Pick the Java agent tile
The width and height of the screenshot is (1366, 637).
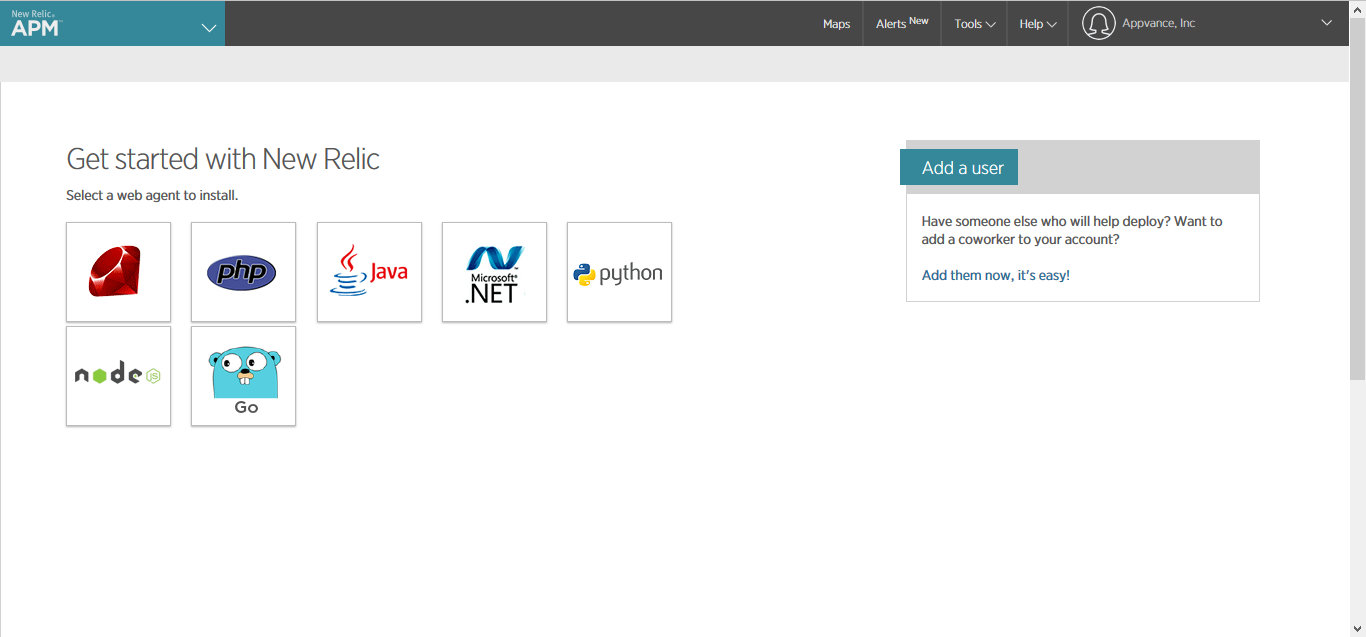[369, 272]
